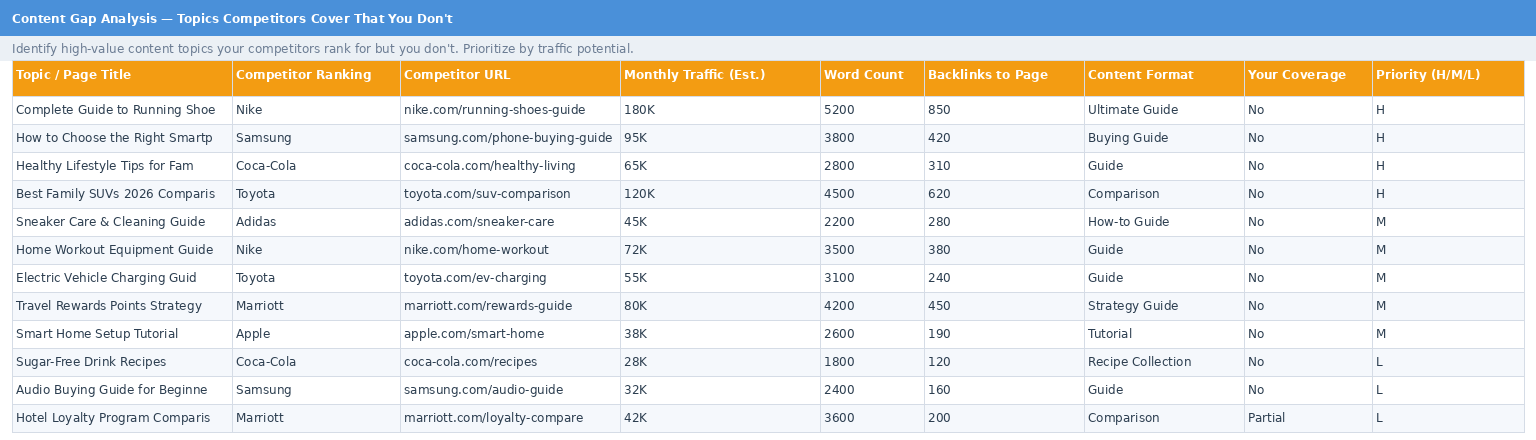Select the 'Backlinks to Page' column header

tap(1004, 78)
